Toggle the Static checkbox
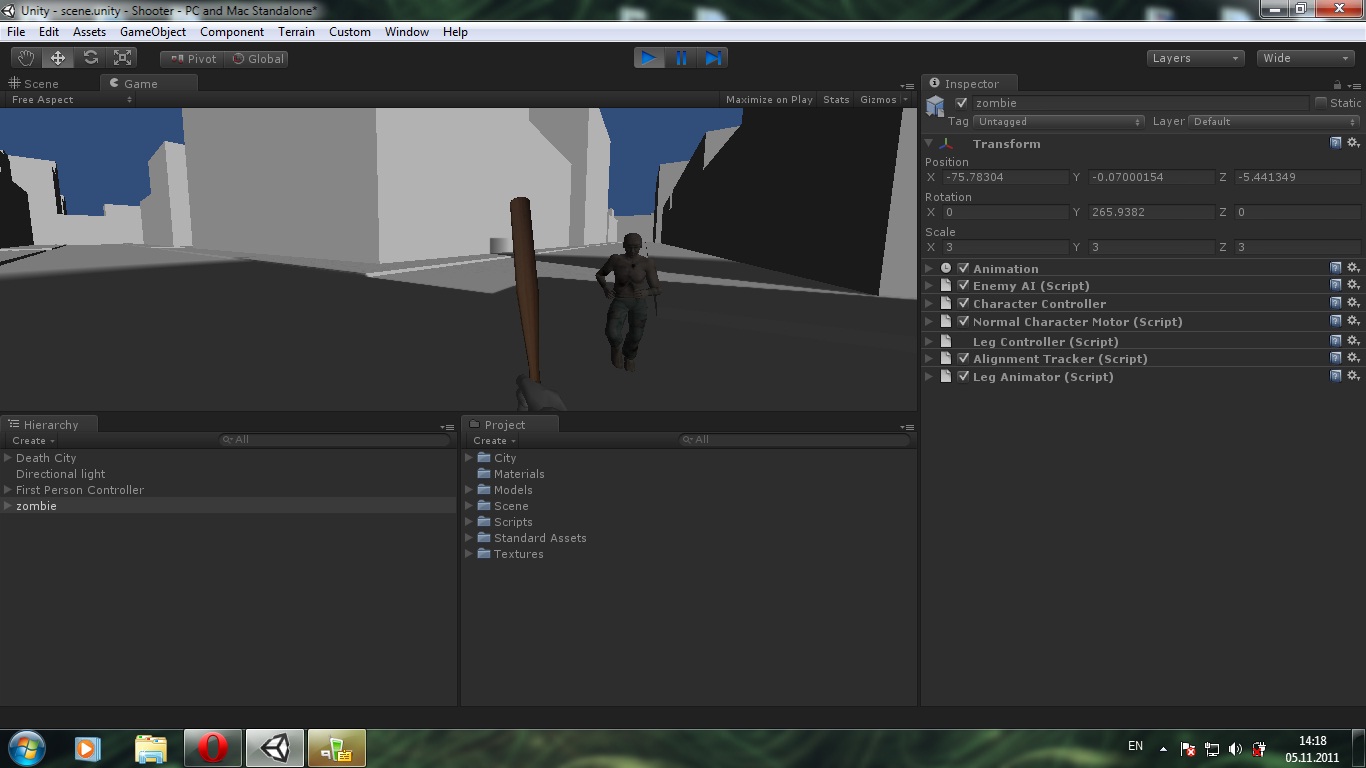This screenshot has height=768, width=1366. [x=1320, y=103]
